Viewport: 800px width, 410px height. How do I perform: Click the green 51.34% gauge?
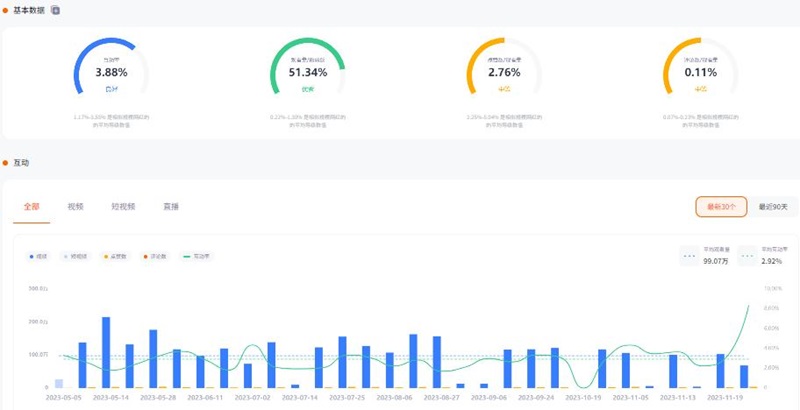pyautogui.click(x=308, y=72)
